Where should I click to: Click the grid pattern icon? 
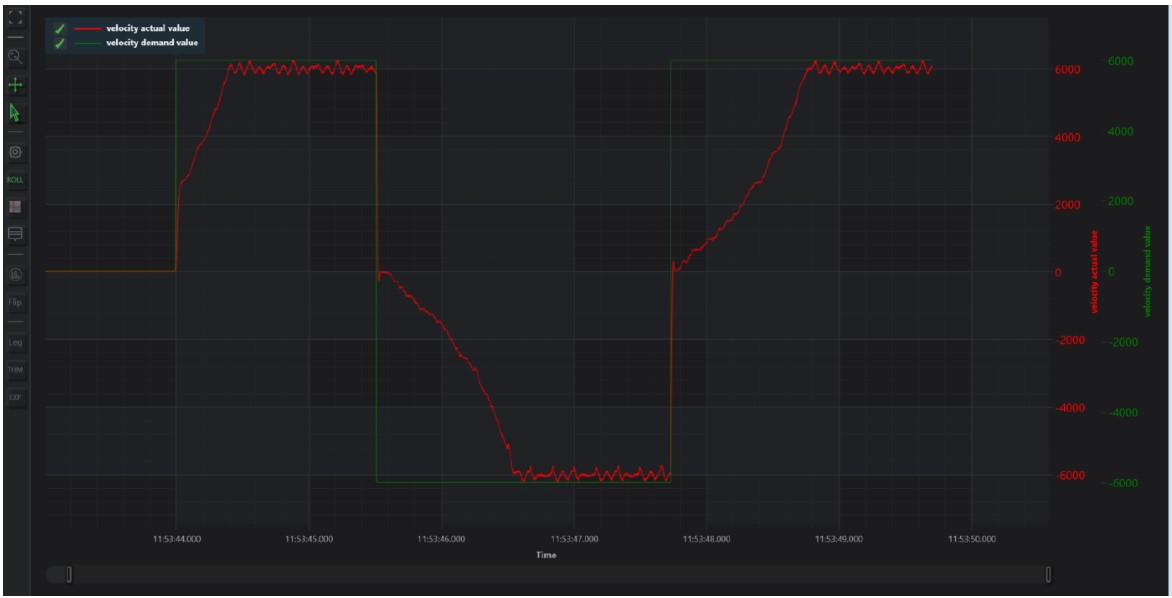click(15, 207)
